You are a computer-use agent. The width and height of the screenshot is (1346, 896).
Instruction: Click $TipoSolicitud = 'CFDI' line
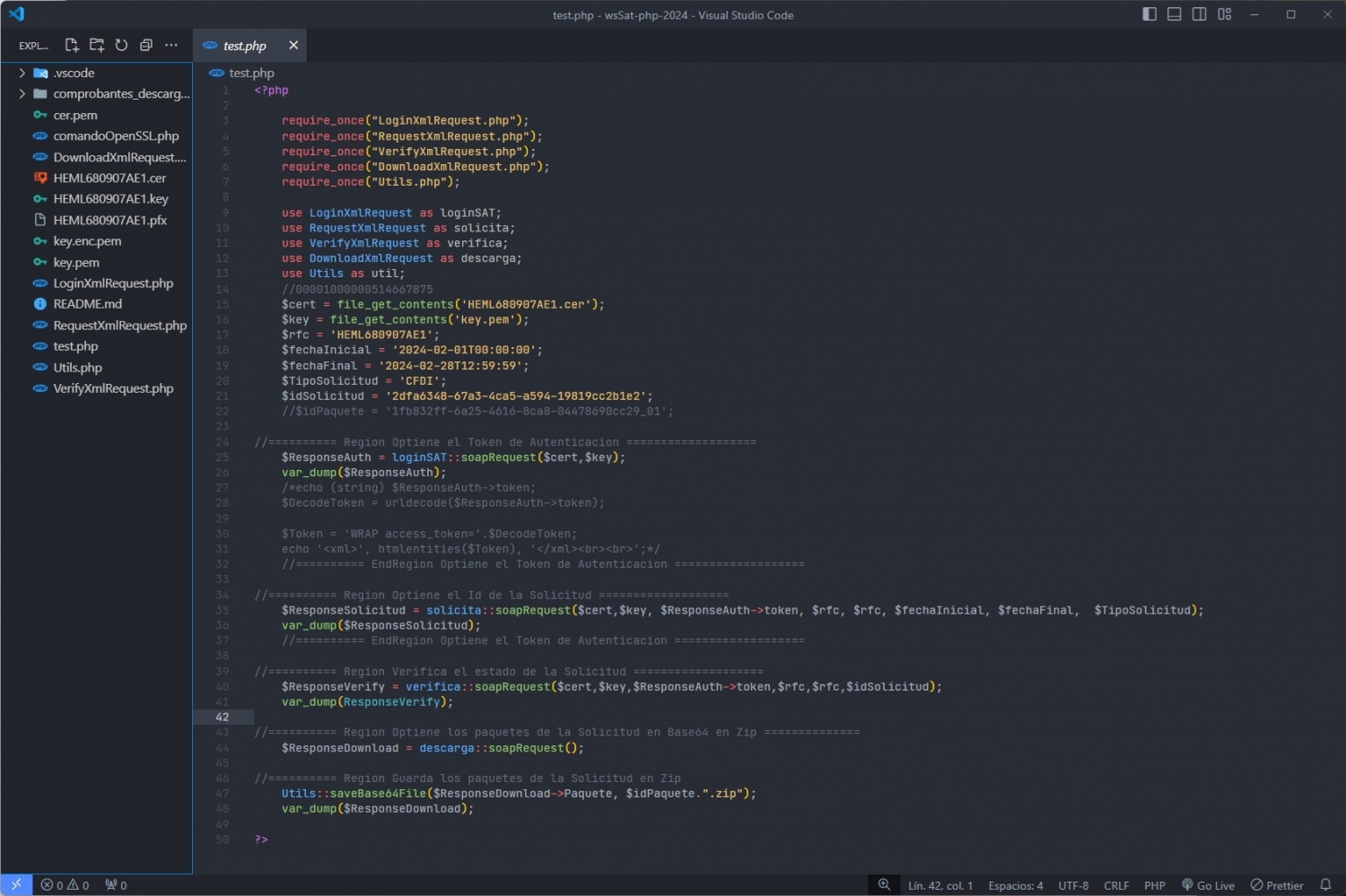pos(363,380)
